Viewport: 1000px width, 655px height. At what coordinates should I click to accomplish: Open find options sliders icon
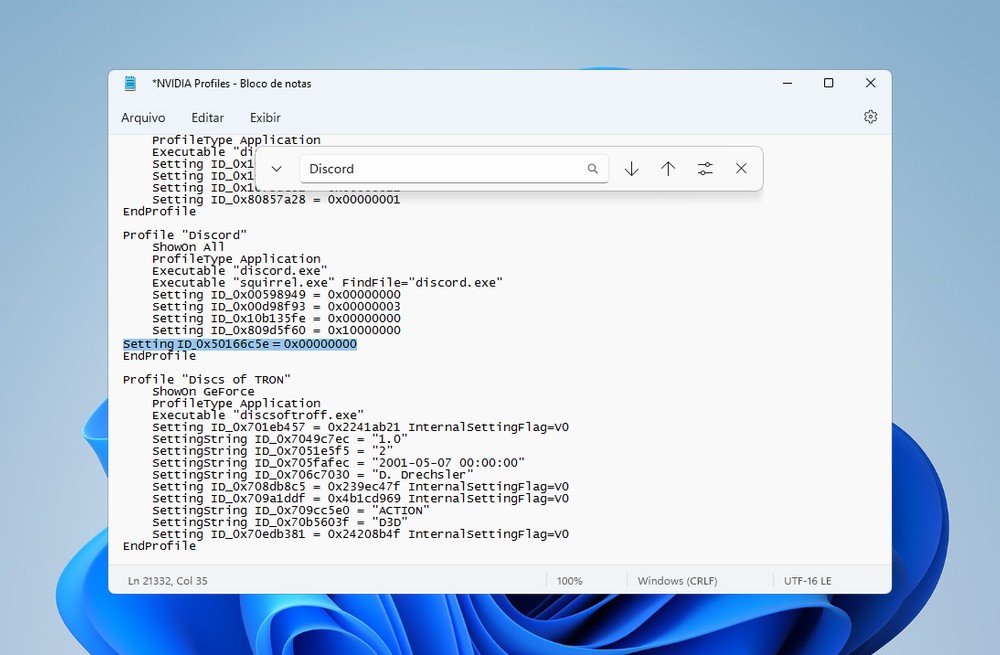click(705, 168)
